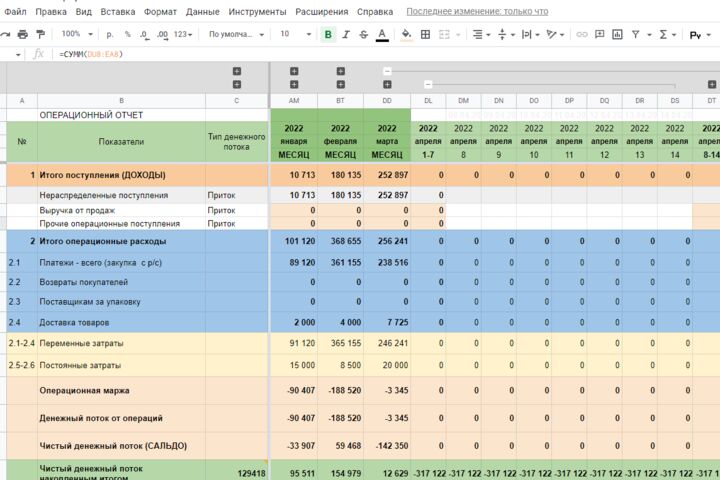Click the redo arrow icon
This screenshot has height=480, width=720.
click(5, 34)
